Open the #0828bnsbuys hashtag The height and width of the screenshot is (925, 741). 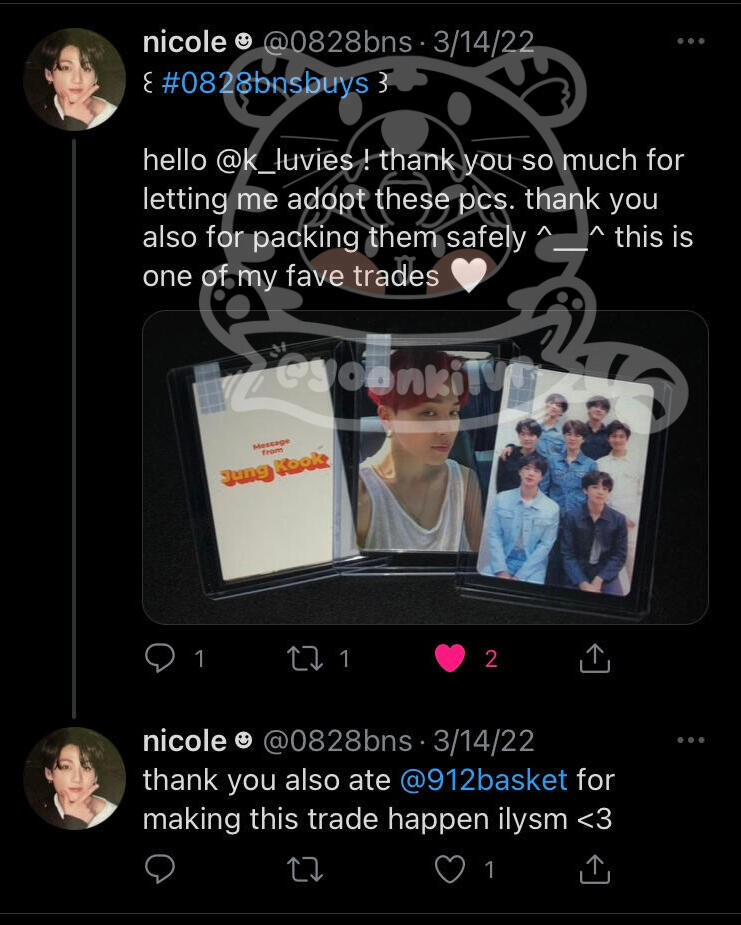click(x=265, y=83)
